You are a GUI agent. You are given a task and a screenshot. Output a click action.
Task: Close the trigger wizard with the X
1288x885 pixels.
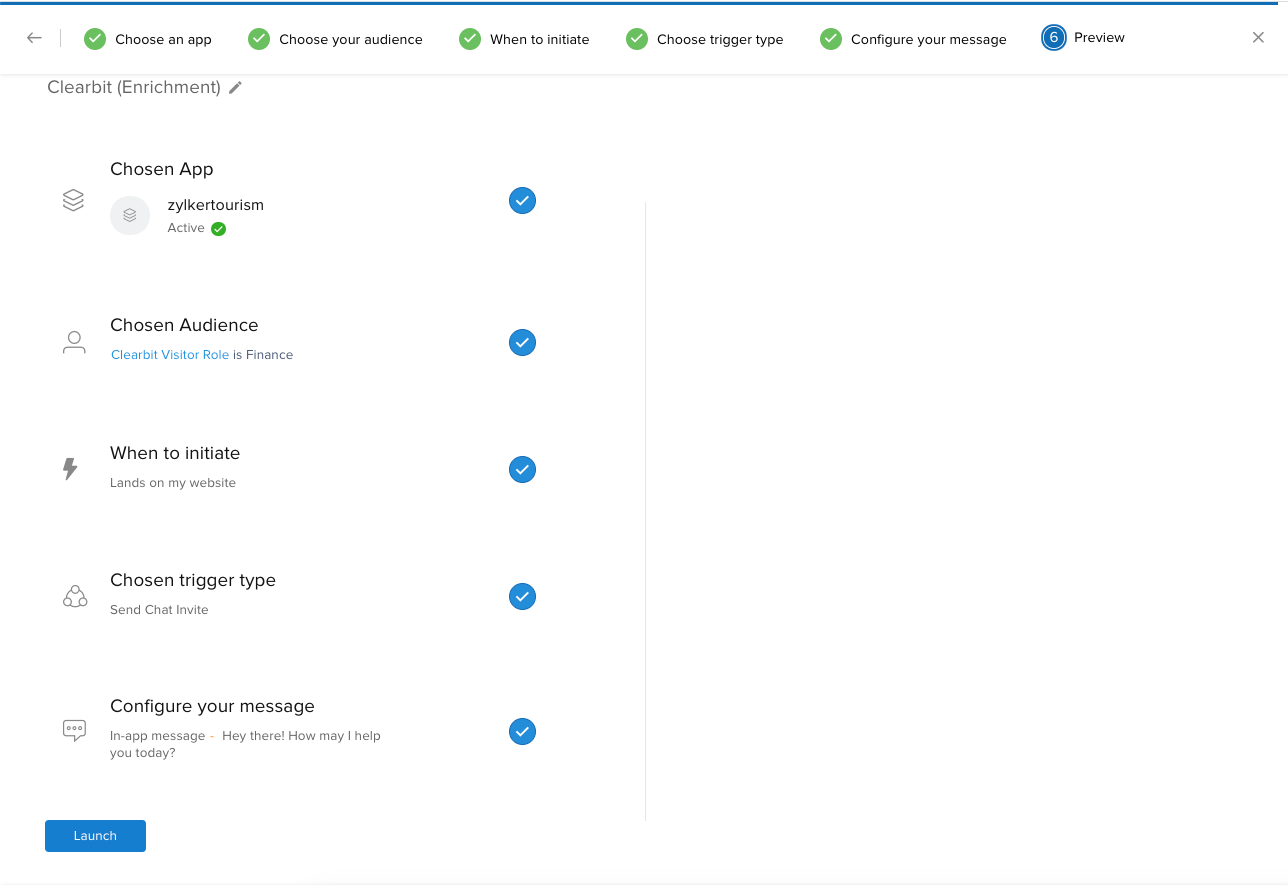(1258, 38)
